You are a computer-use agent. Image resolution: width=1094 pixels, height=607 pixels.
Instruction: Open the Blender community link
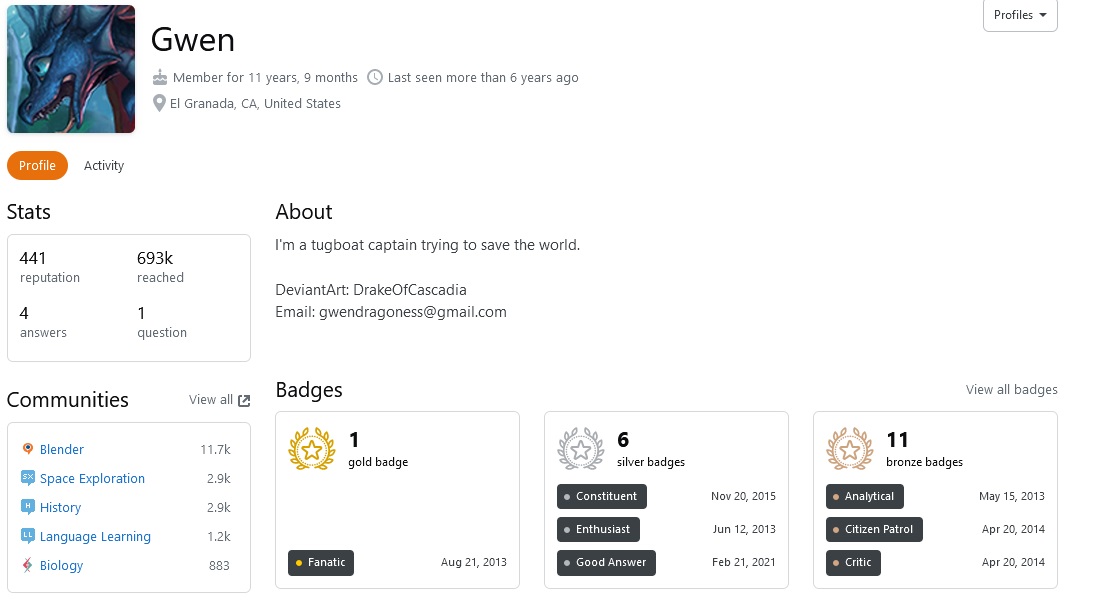[61, 449]
